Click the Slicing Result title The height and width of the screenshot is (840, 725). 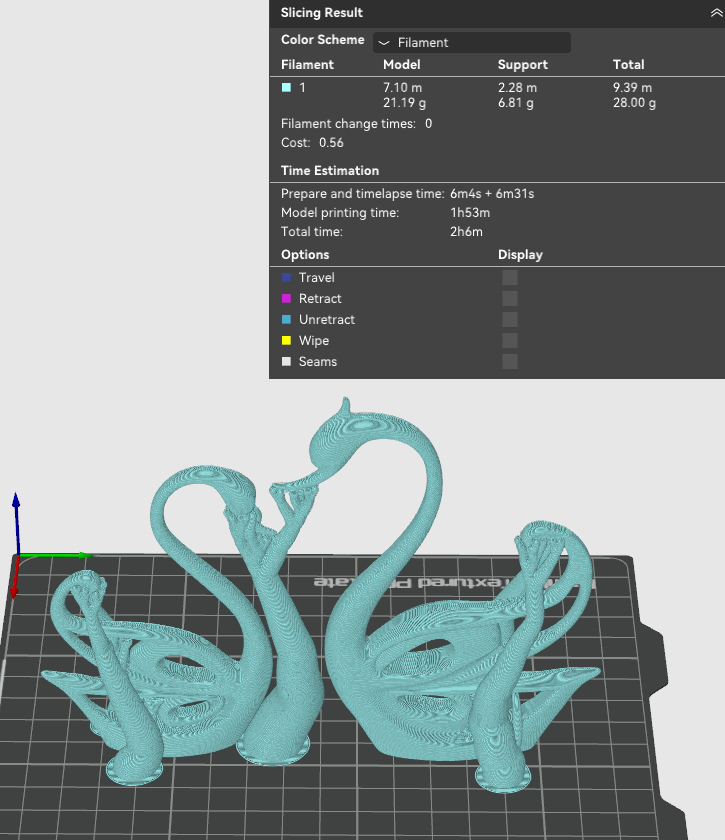point(322,13)
